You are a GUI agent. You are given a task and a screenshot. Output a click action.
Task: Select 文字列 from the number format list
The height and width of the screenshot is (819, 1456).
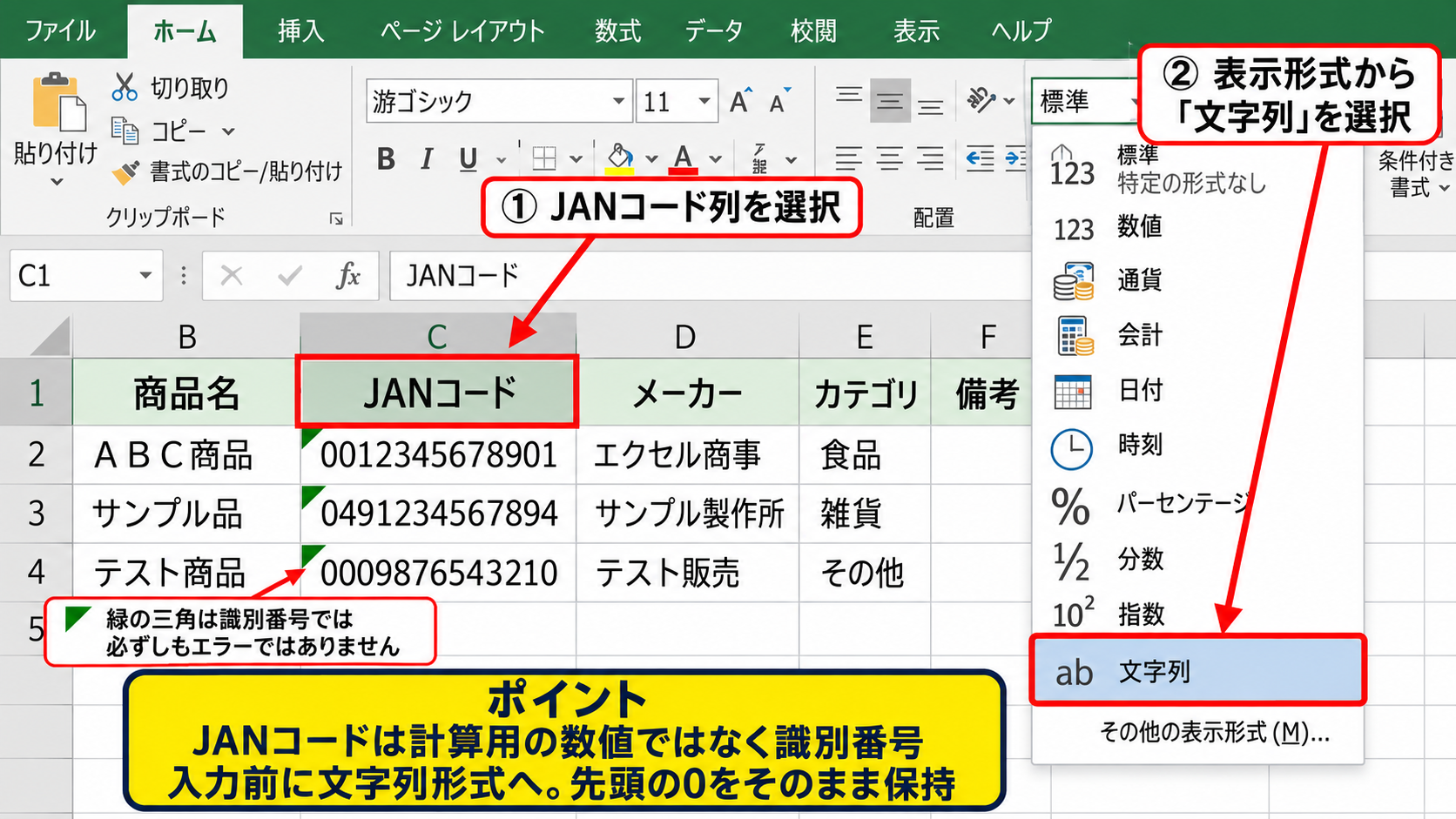tap(1197, 671)
